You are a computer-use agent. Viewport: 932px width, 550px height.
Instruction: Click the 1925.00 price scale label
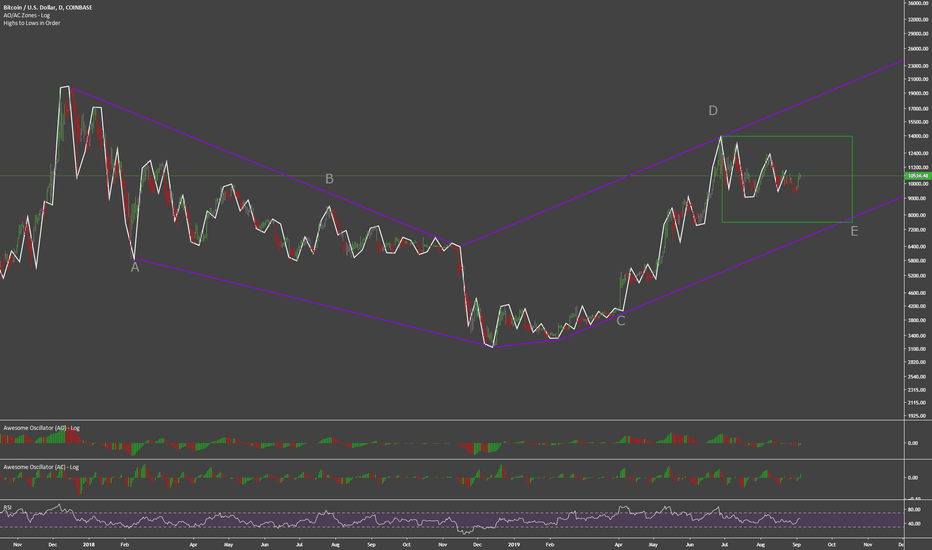point(918,416)
